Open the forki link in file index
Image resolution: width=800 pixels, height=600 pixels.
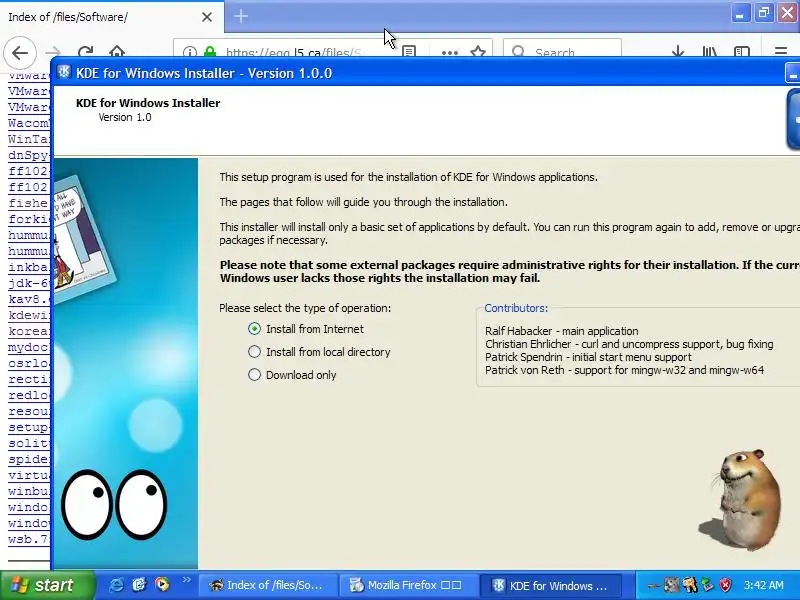click(x=29, y=219)
